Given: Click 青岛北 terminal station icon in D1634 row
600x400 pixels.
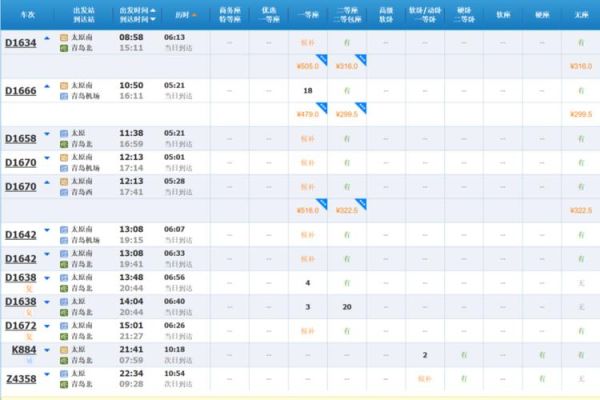Looking at the screenshot, I should click(x=64, y=48).
